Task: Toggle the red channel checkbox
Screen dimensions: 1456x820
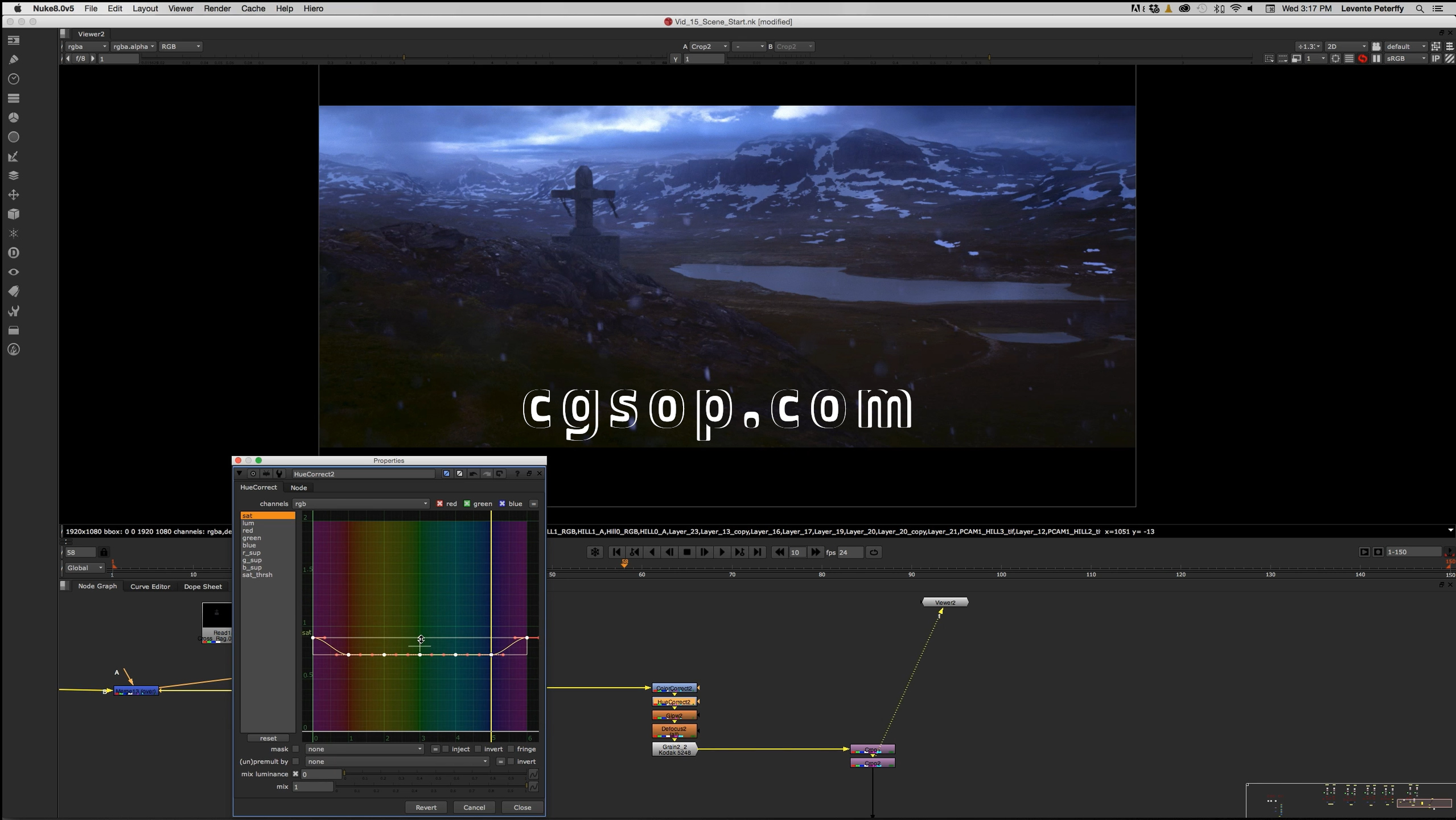Action: click(x=439, y=503)
